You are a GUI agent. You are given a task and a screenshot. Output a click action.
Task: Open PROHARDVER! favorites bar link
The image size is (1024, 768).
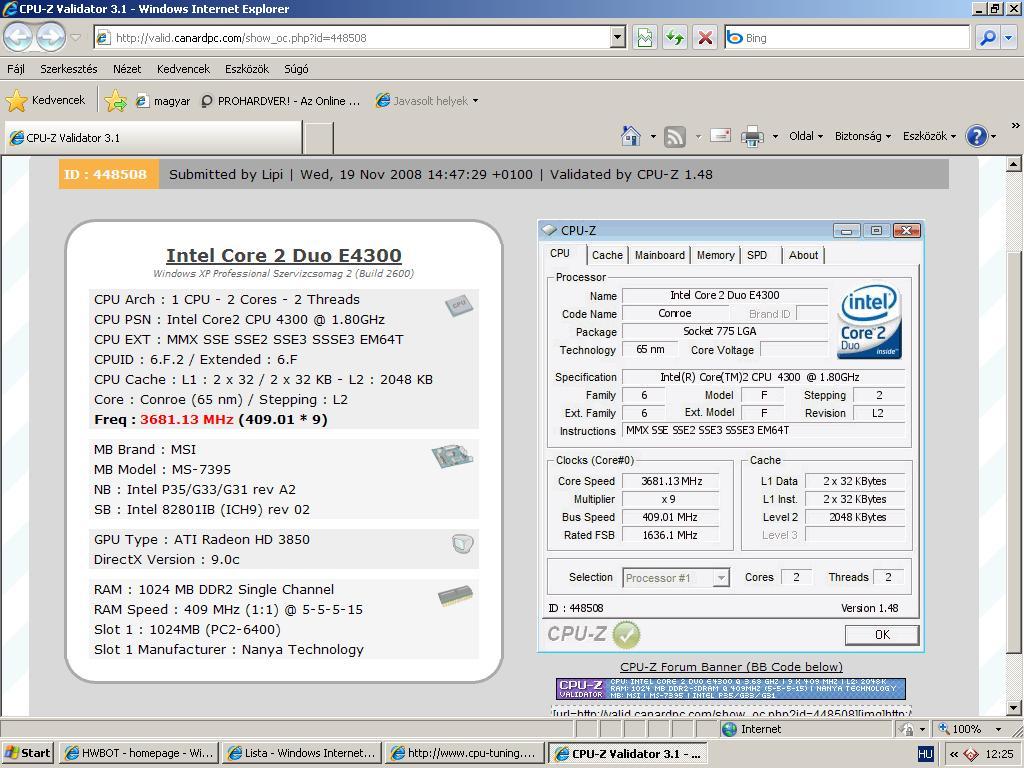point(281,101)
